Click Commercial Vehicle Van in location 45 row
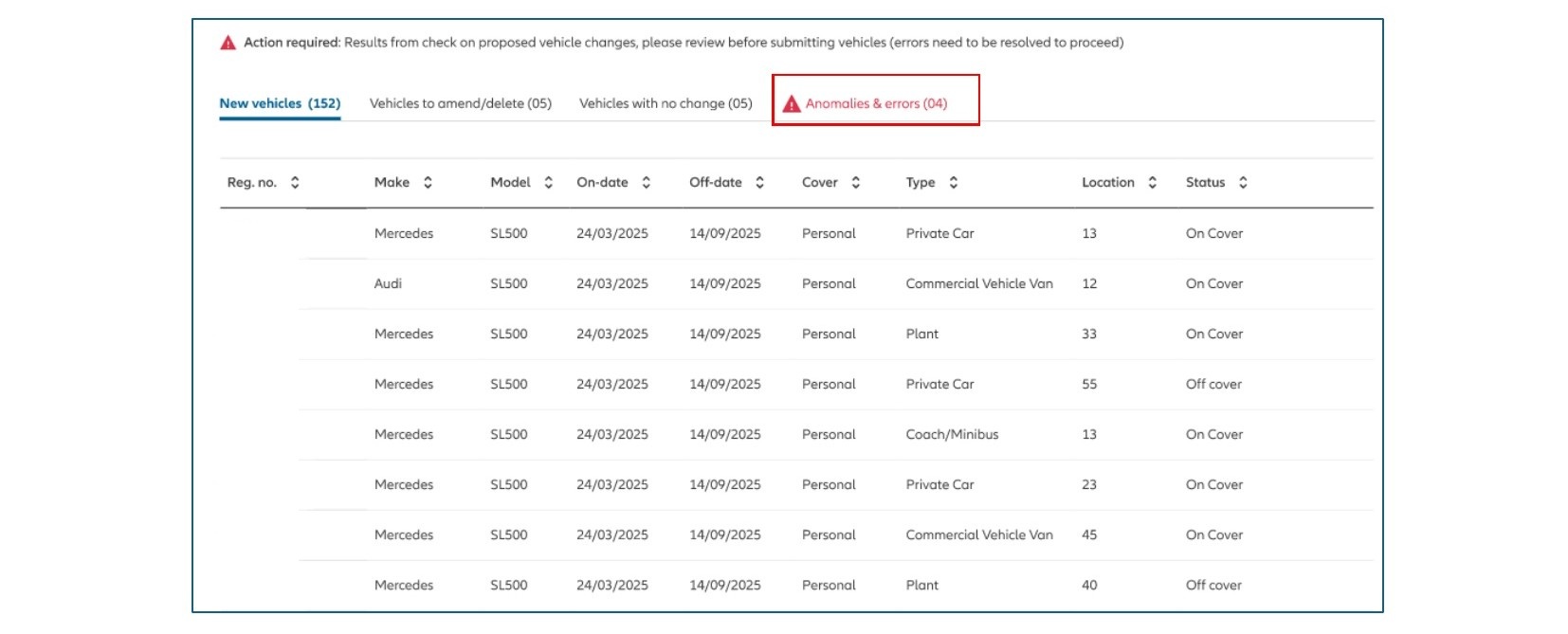The height and width of the screenshot is (634, 1568). [979, 534]
